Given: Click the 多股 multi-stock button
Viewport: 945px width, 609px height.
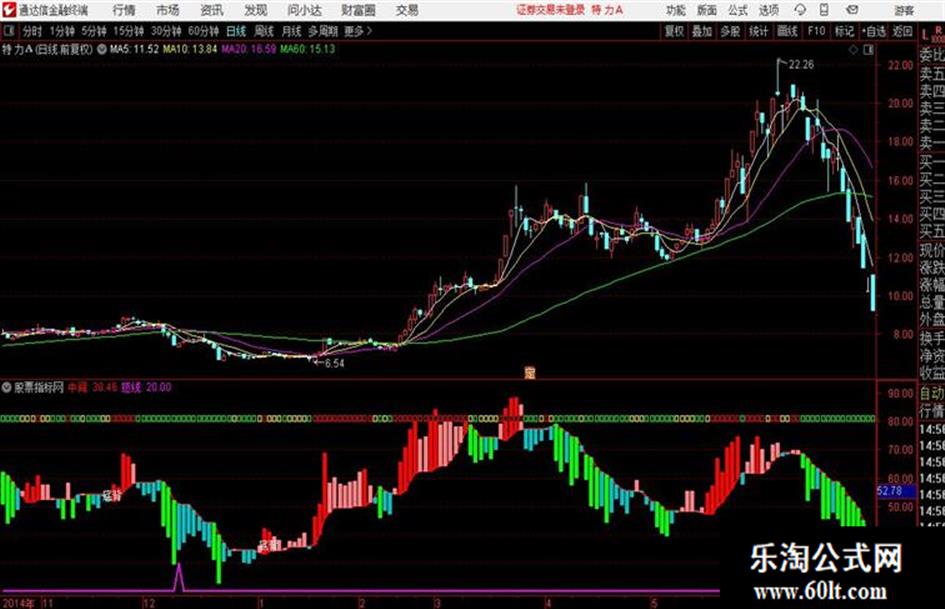Looking at the screenshot, I should (x=730, y=31).
